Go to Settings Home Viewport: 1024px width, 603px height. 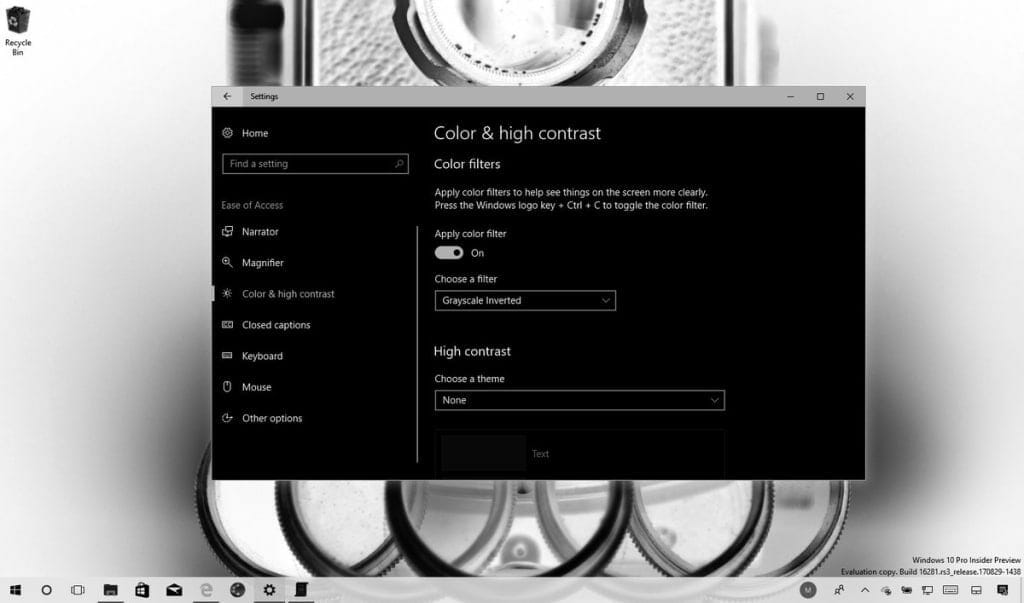pyautogui.click(x=254, y=133)
